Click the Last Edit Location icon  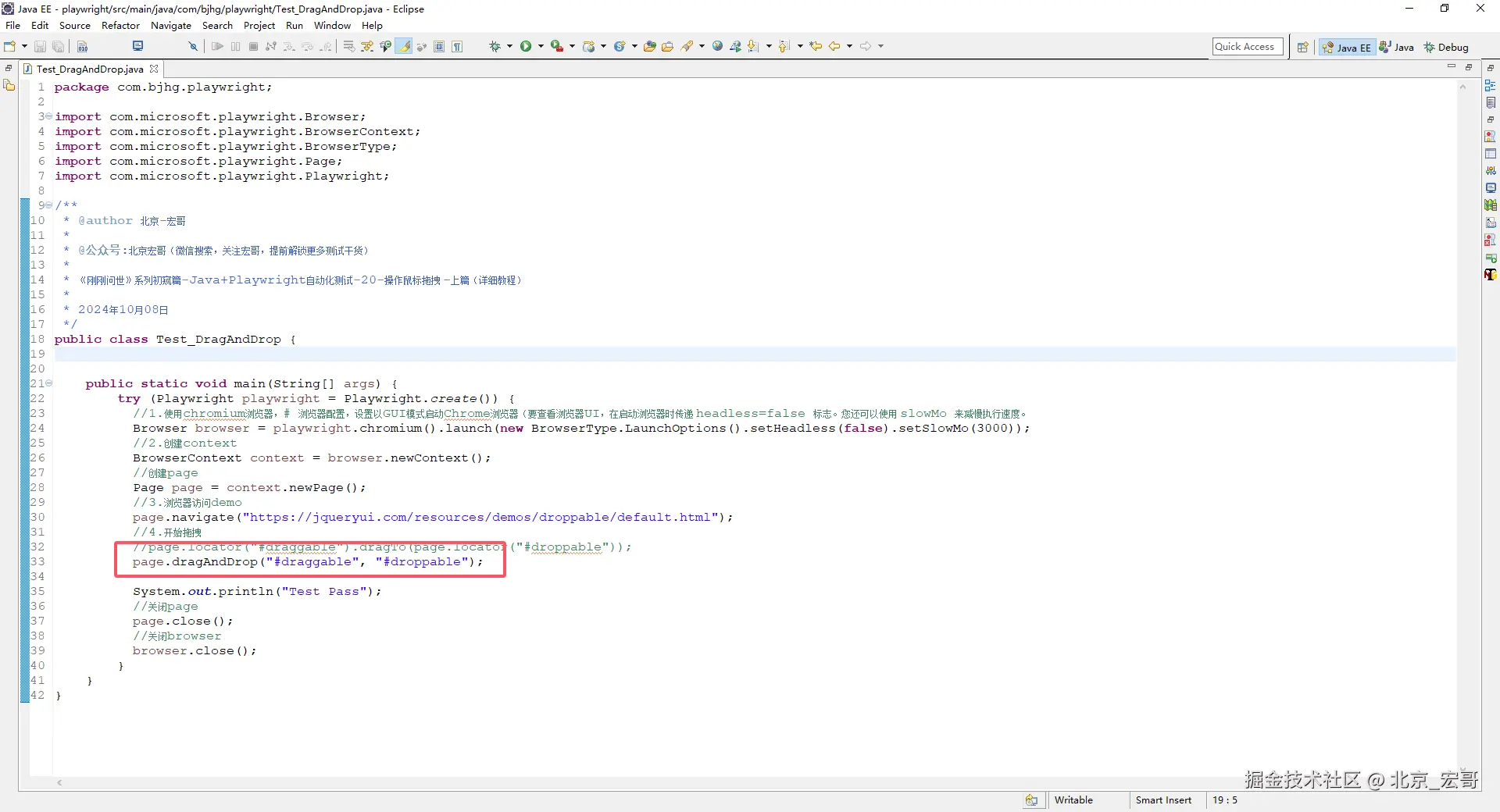(816, 46)
